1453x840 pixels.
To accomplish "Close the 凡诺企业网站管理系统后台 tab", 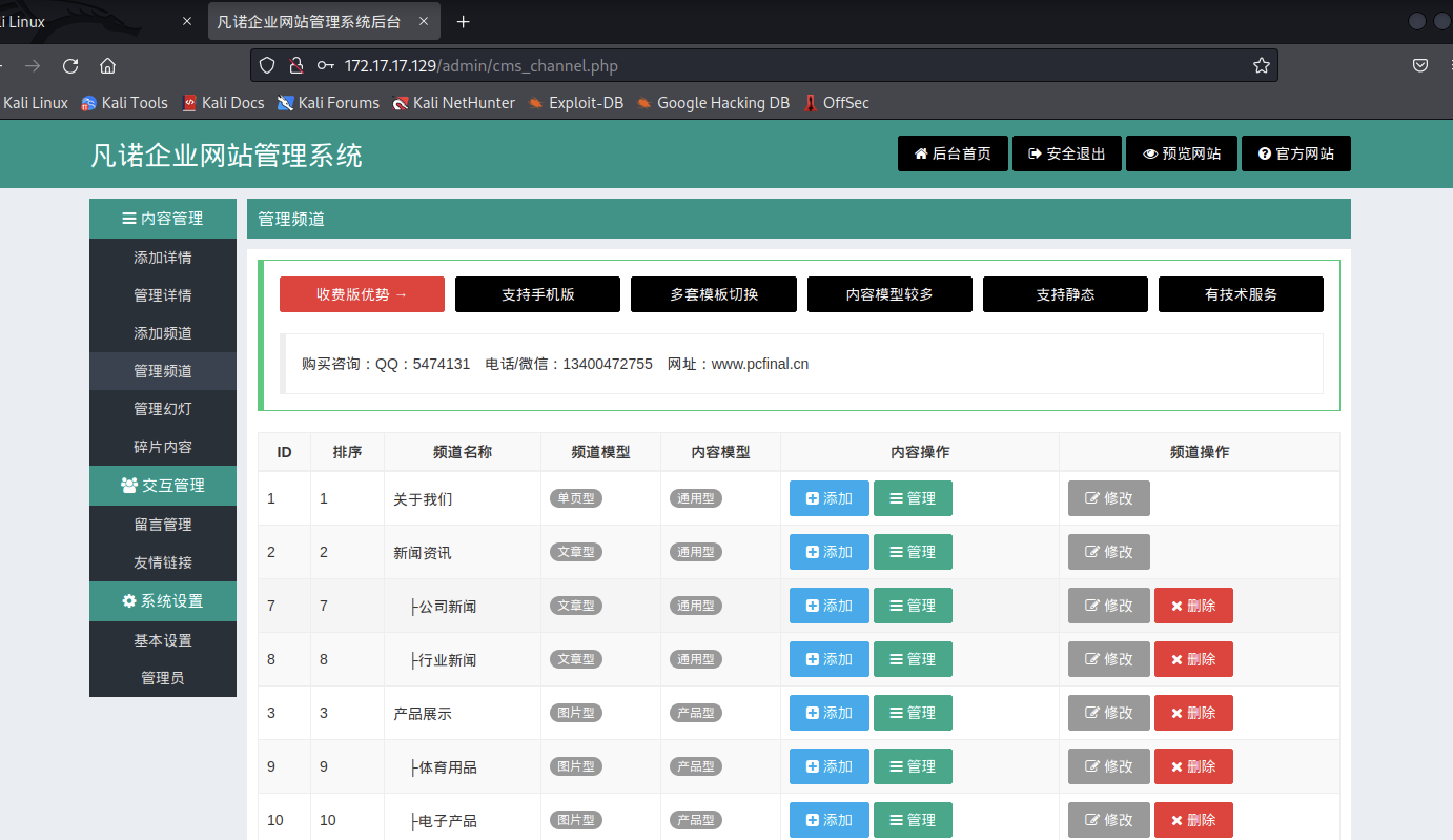I will (x=423, y=22).
